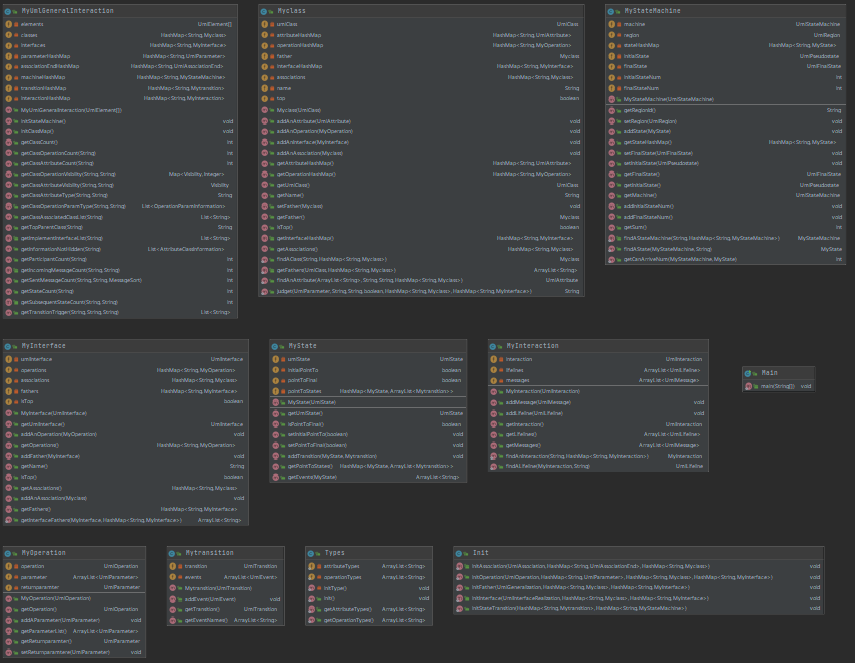This screenshot has height=663, width=855.
Task: Click the field icon next to lifelines
Action: pos(493,370)
